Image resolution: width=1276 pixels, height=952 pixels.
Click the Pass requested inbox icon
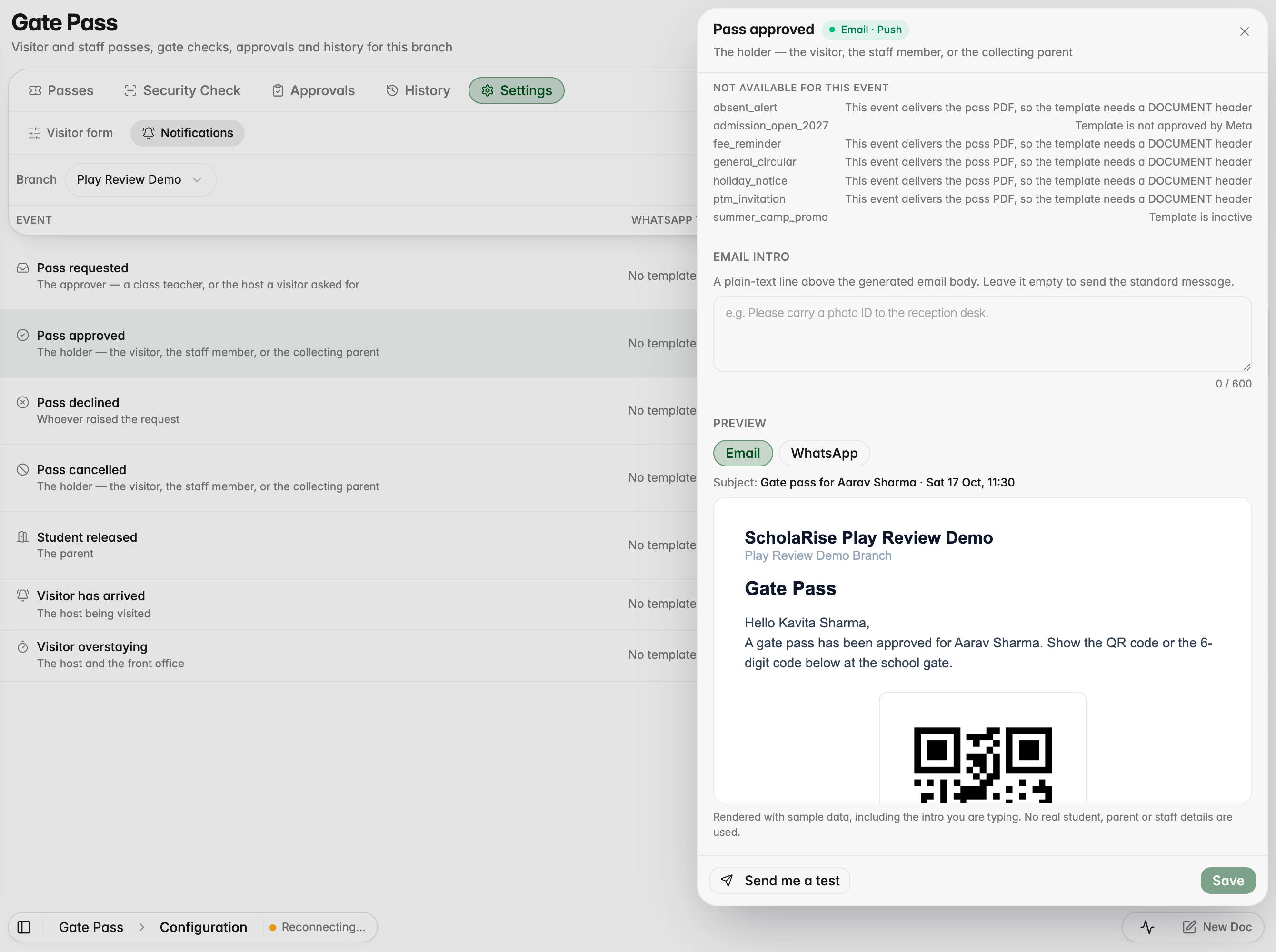coord(22,268)
